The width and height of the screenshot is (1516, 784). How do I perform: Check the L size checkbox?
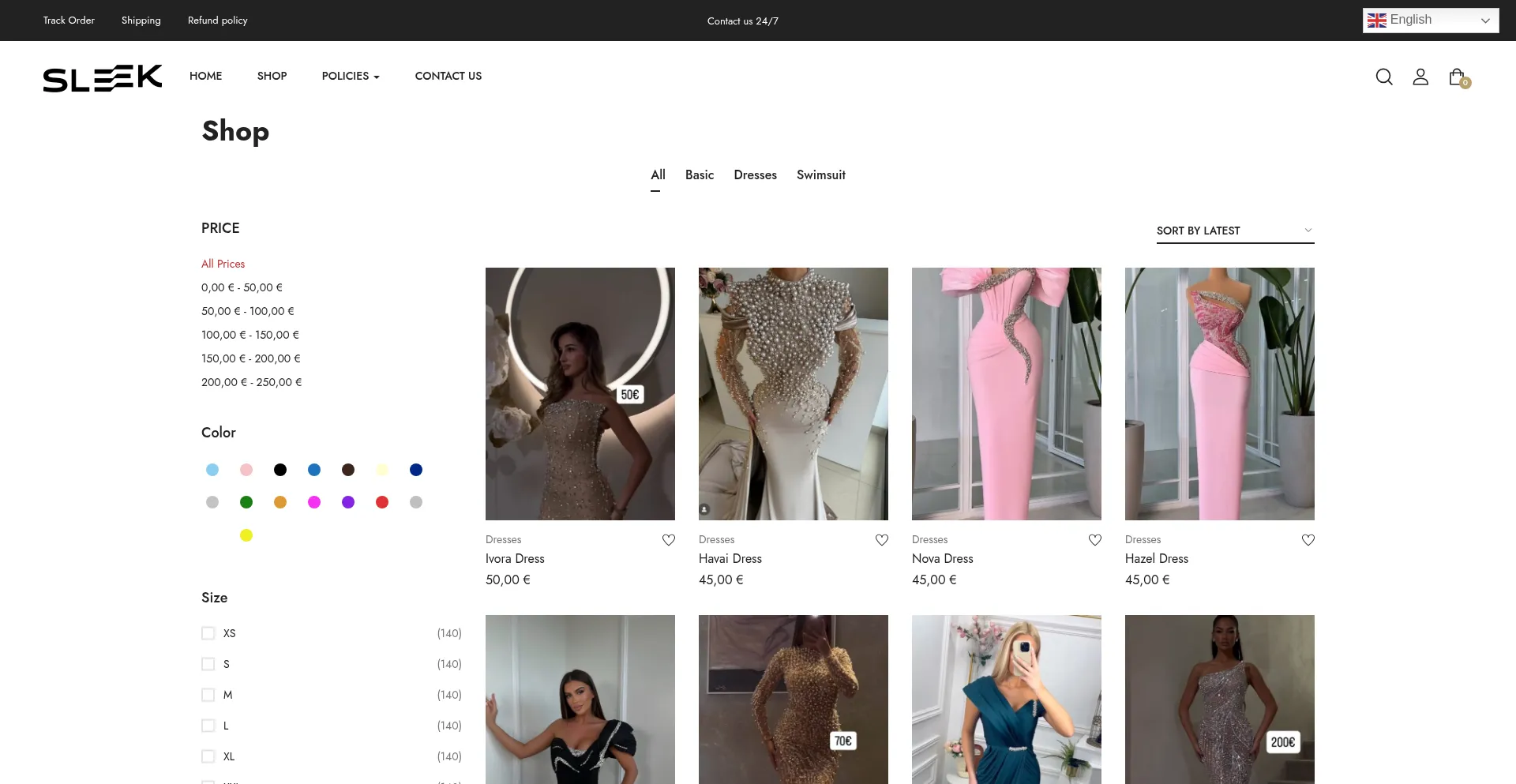[208, 726]
